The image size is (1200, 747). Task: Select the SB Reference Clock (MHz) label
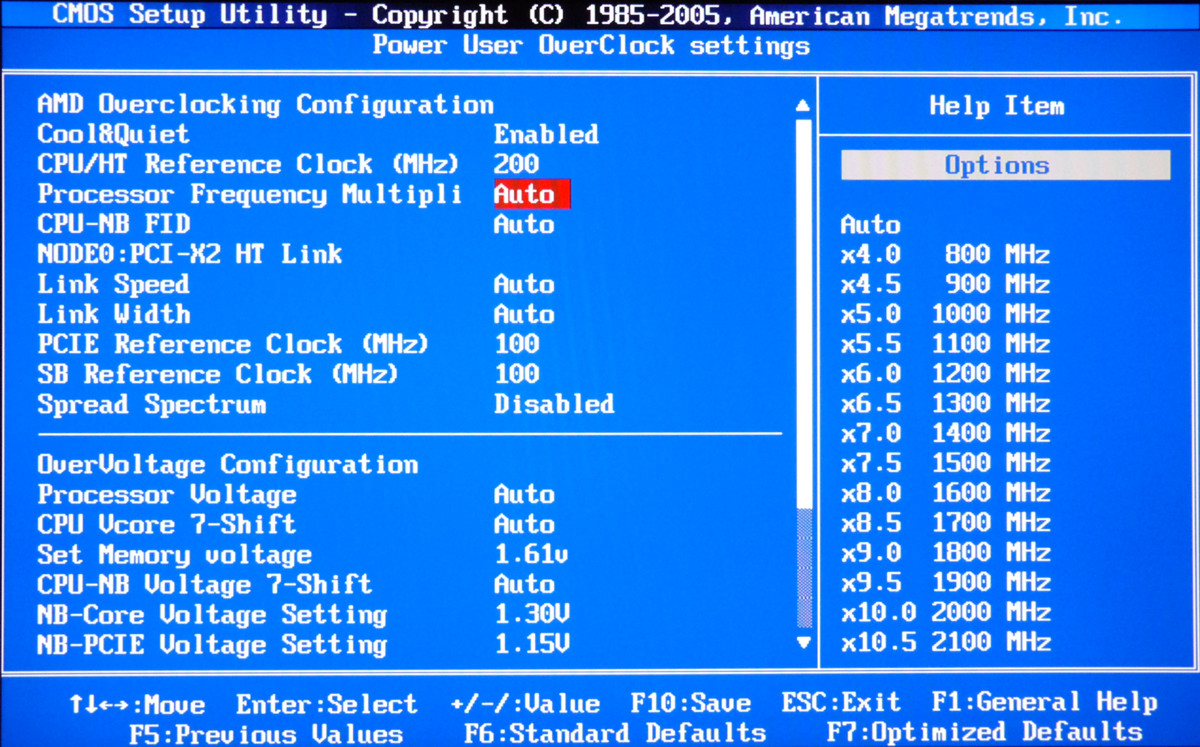tap(218, 375)
